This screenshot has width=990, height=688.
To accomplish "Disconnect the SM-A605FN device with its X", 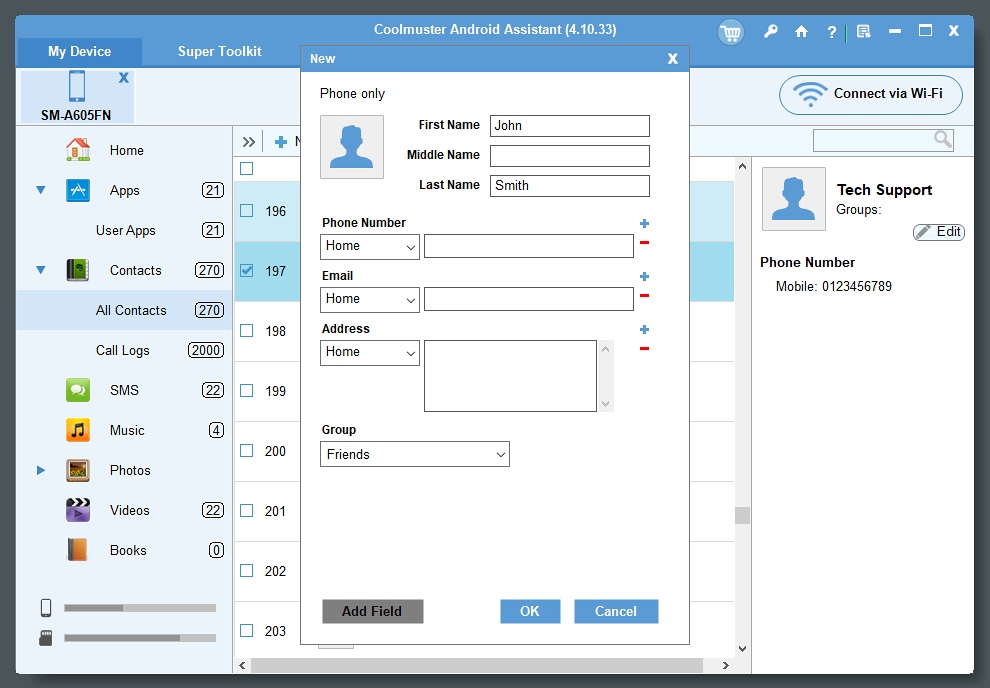I will pyautogui.click(x=124, y=78).
